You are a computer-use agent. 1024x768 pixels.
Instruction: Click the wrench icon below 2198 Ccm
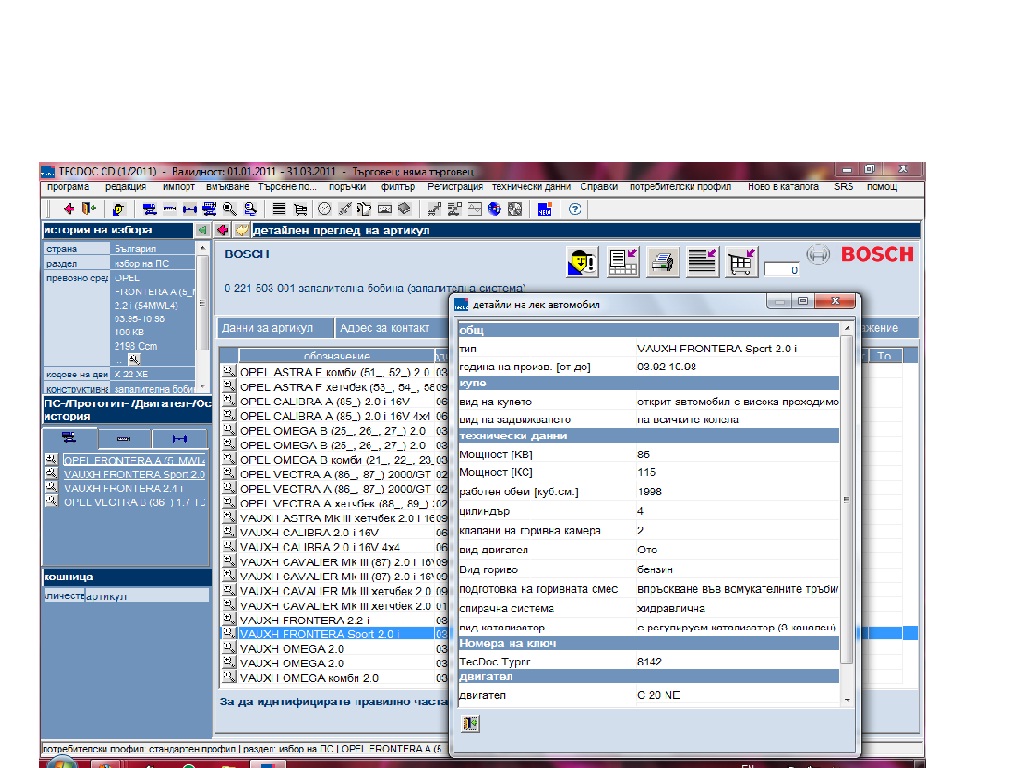pos(134,359)
